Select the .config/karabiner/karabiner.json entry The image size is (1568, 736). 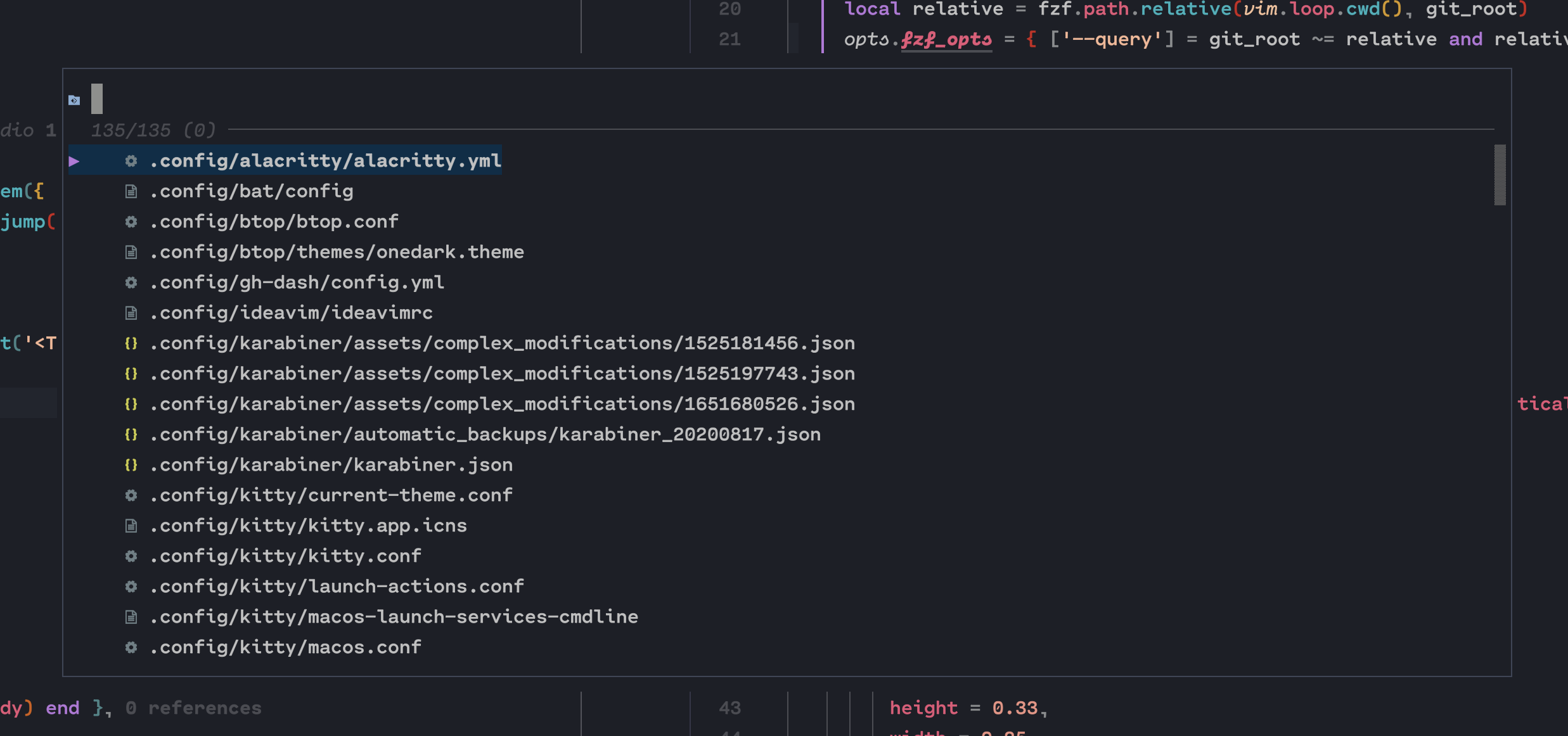coord(331,464)
